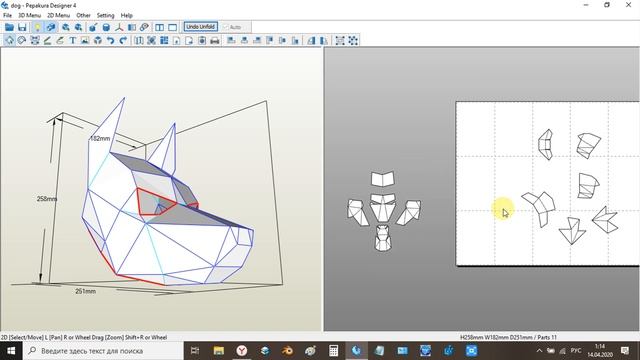The image size is (640, 360).
Task: Select the bottom snout part off the paper
Action: (383, 238)
